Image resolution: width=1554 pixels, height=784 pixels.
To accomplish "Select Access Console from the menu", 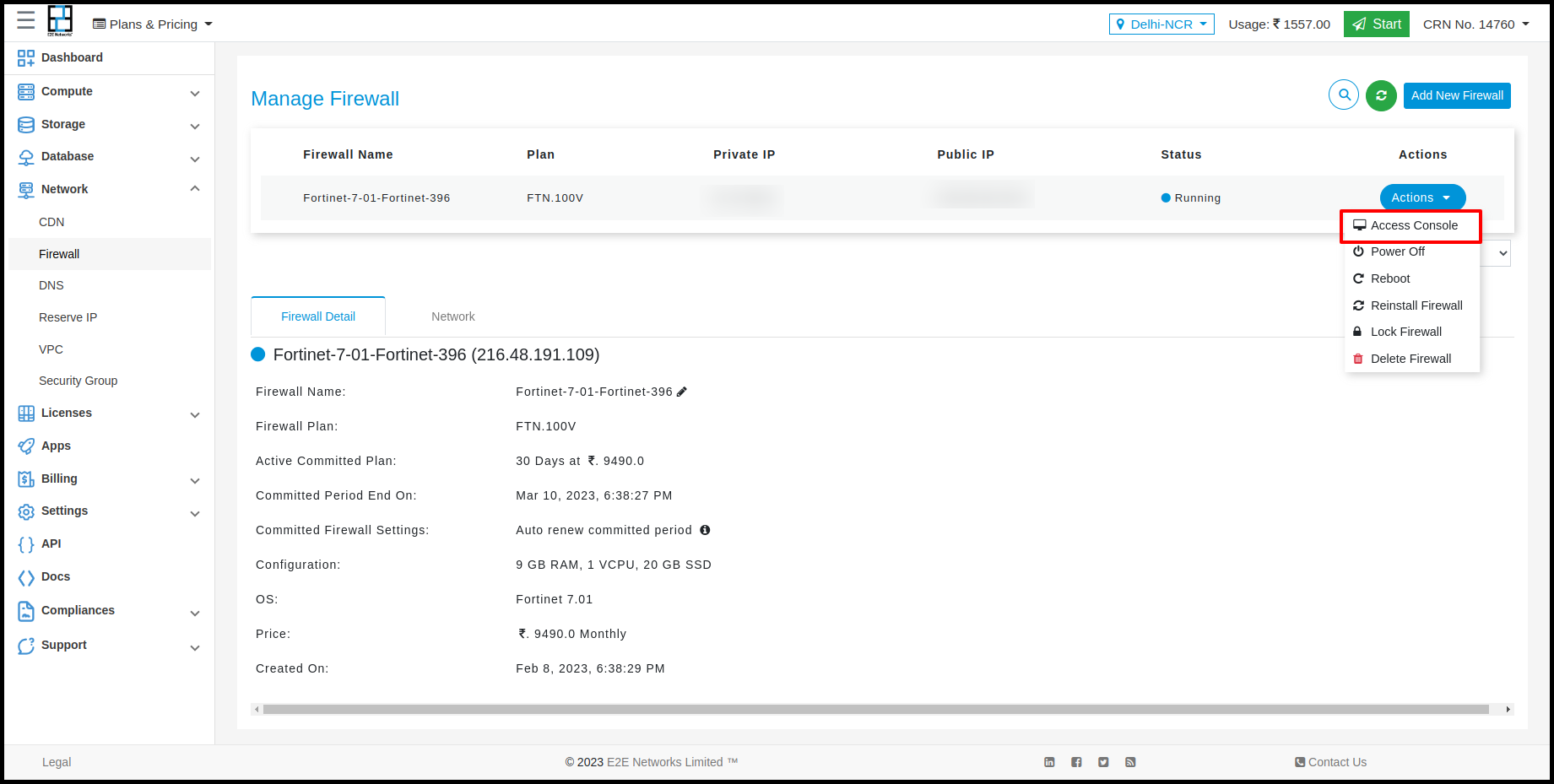I will 1411,225.
